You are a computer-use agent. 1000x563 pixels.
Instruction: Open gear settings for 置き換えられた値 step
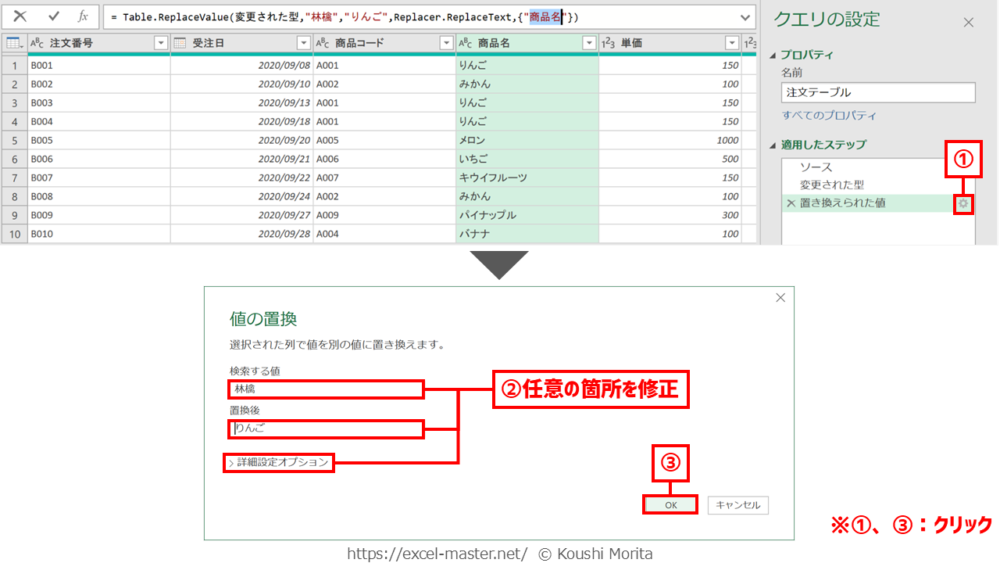point(963,203)
